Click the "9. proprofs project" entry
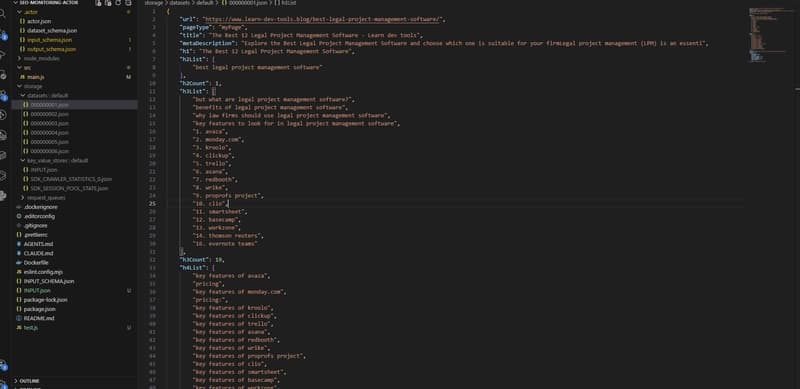This screenshot has height=389, width=800. (x=228, y=196)
